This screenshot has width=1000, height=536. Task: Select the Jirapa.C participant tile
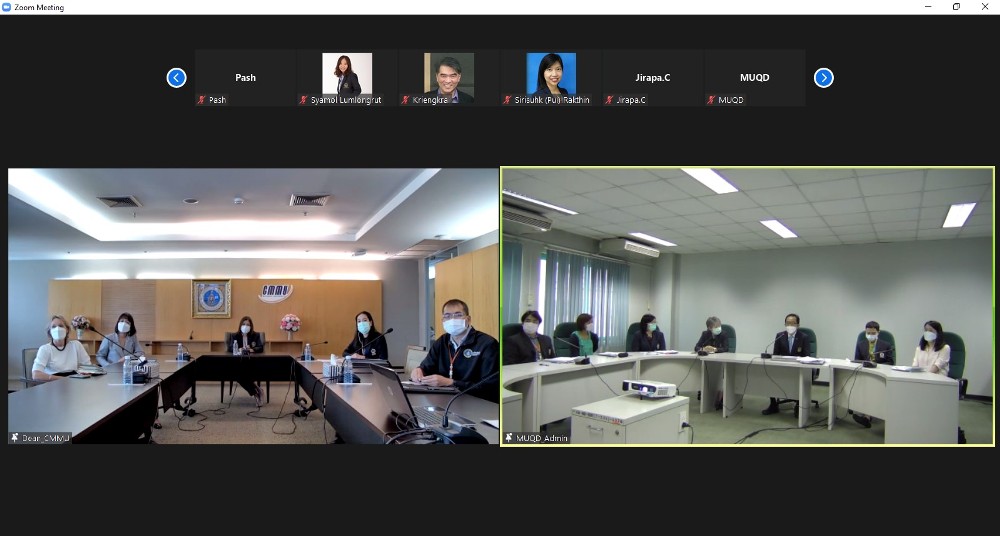653,78
